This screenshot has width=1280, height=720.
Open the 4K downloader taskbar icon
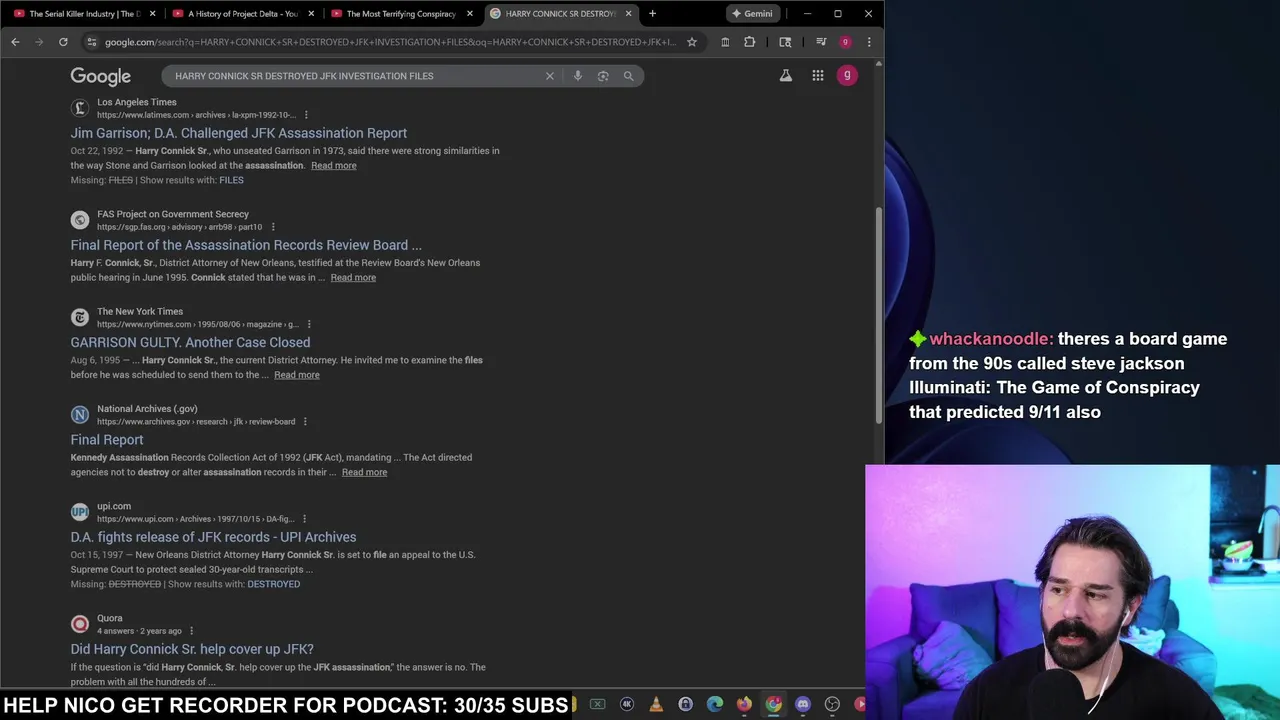pos(627,704)
